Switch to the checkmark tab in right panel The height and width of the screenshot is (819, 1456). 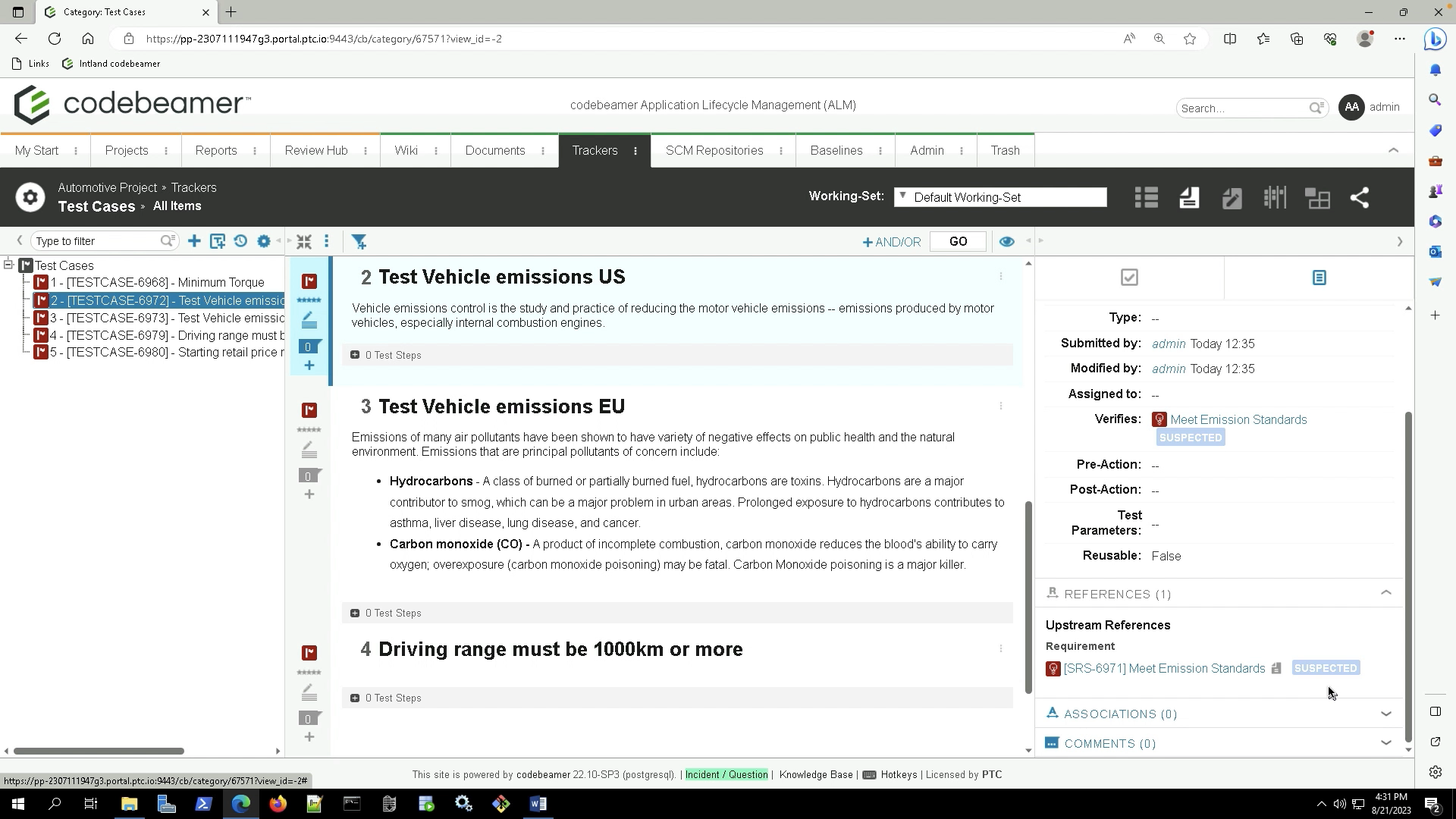(1129, 278)
